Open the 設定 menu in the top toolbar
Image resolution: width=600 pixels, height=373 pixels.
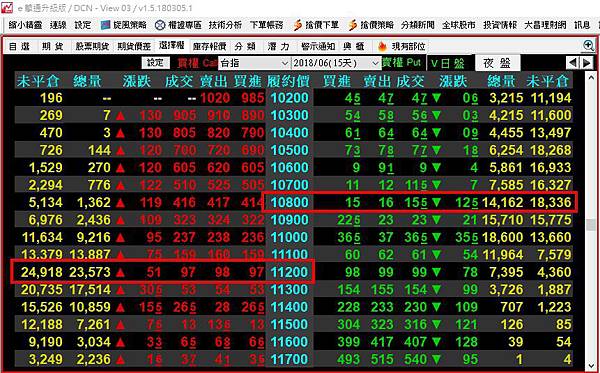tap(83, 26)
